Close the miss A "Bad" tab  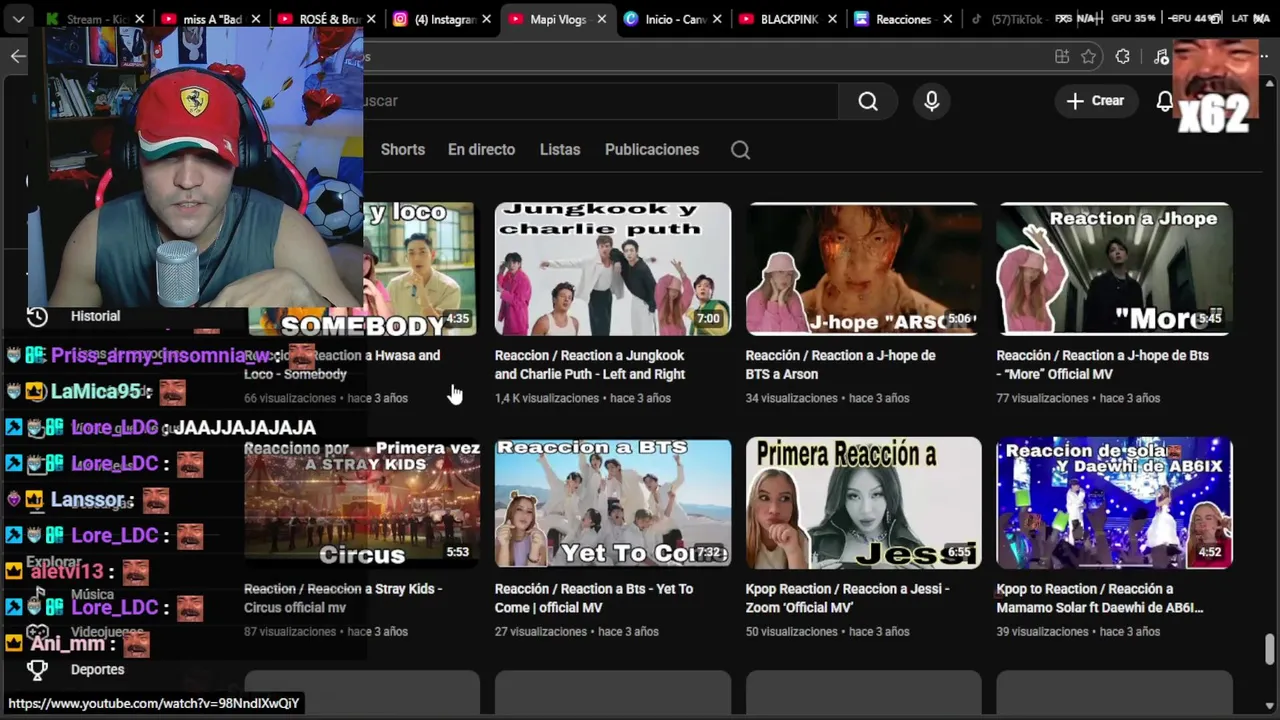255,19
